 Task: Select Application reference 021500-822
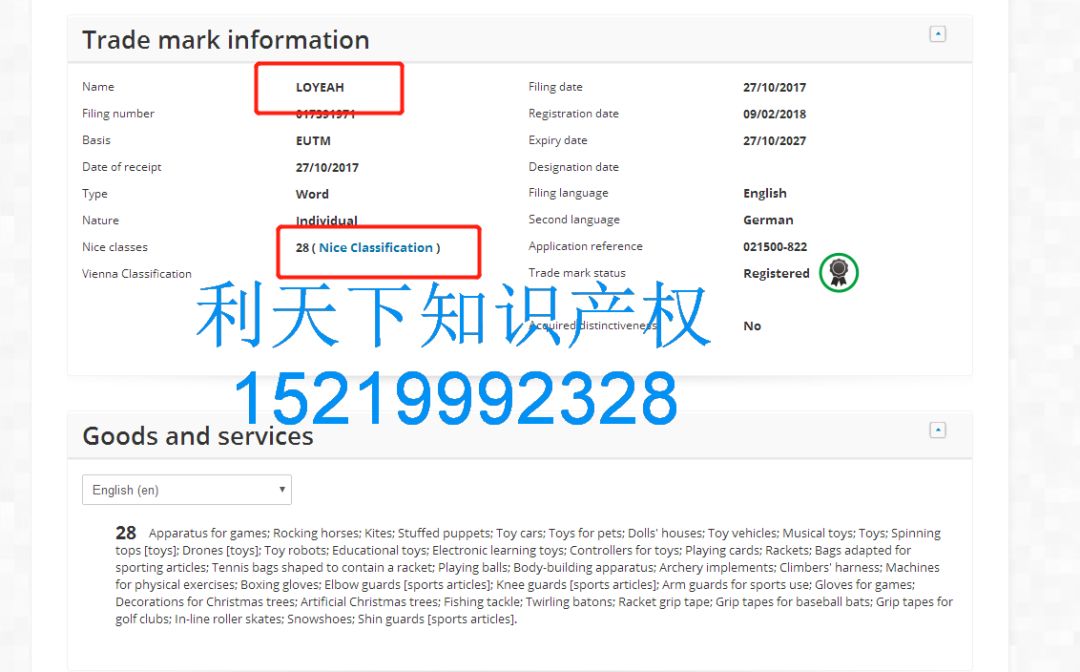pyautogui.click(x=775, y=246)
